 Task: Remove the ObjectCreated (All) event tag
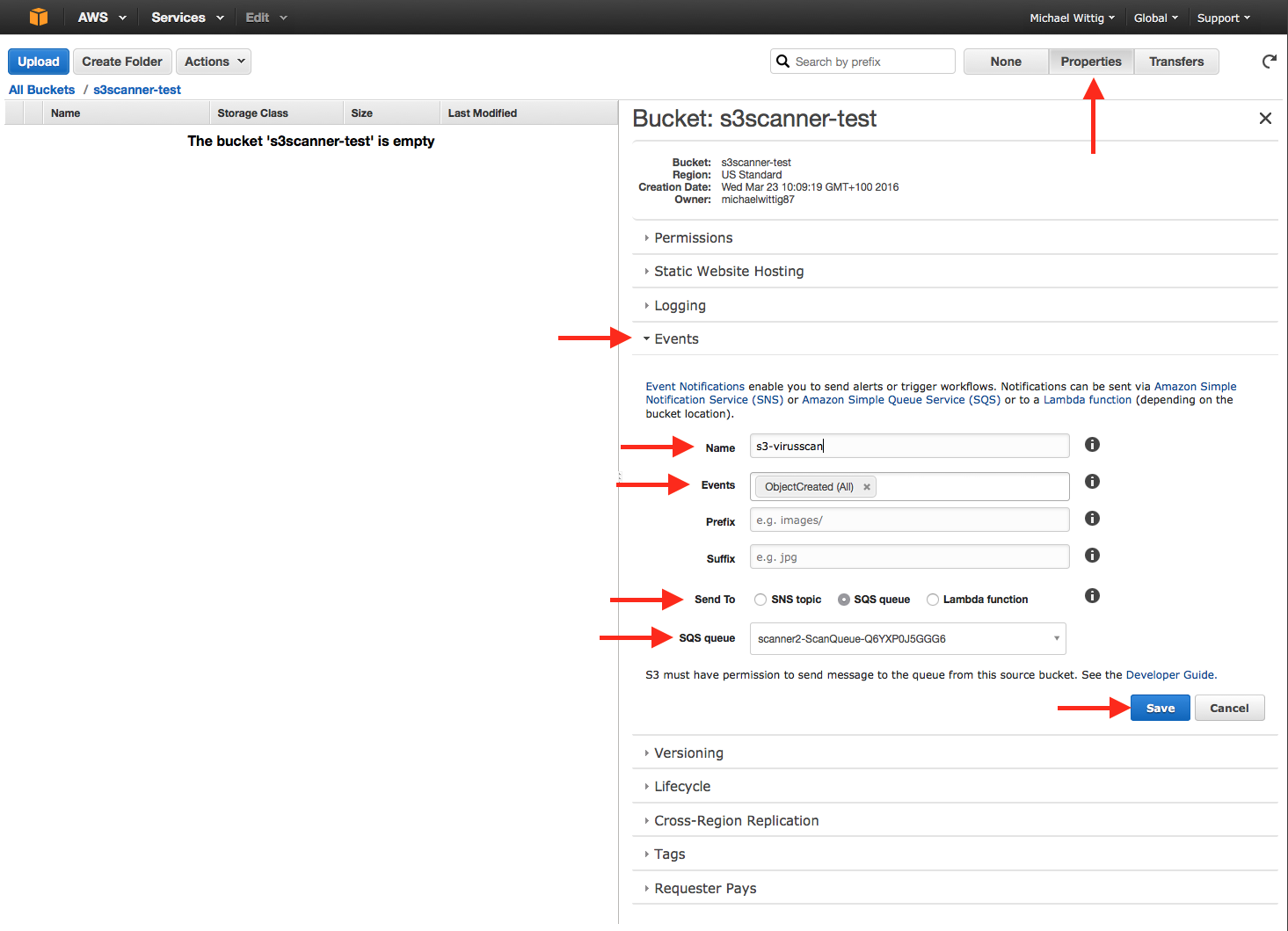pos(866,487)
